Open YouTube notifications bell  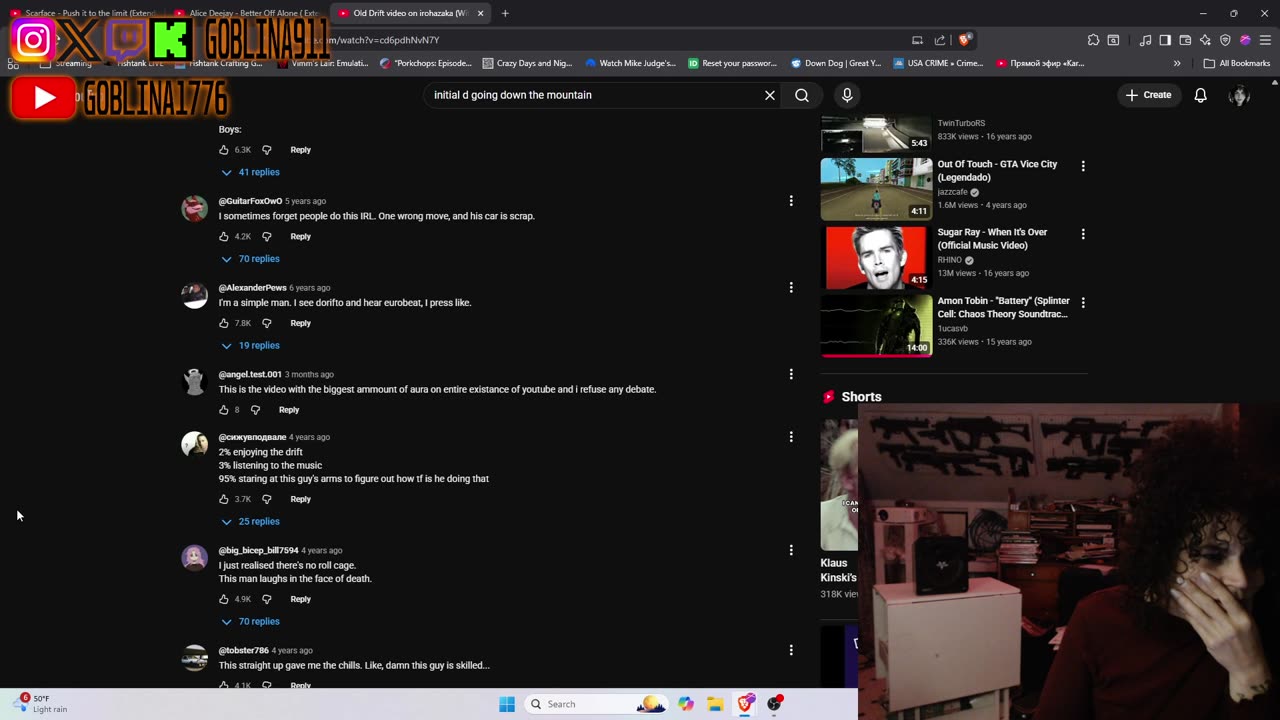[x=1200, y=95]
